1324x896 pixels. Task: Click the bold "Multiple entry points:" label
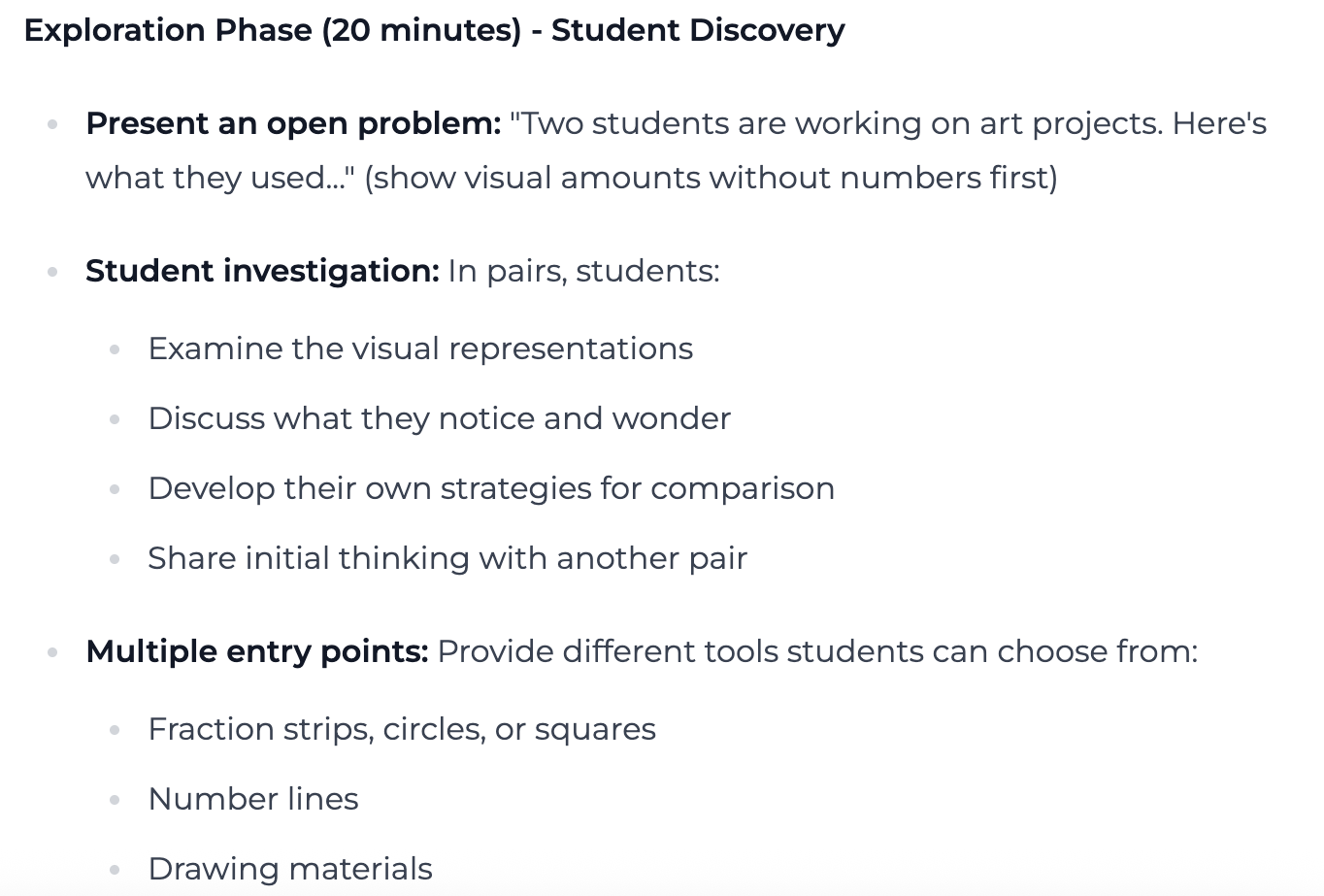(256, 650)
